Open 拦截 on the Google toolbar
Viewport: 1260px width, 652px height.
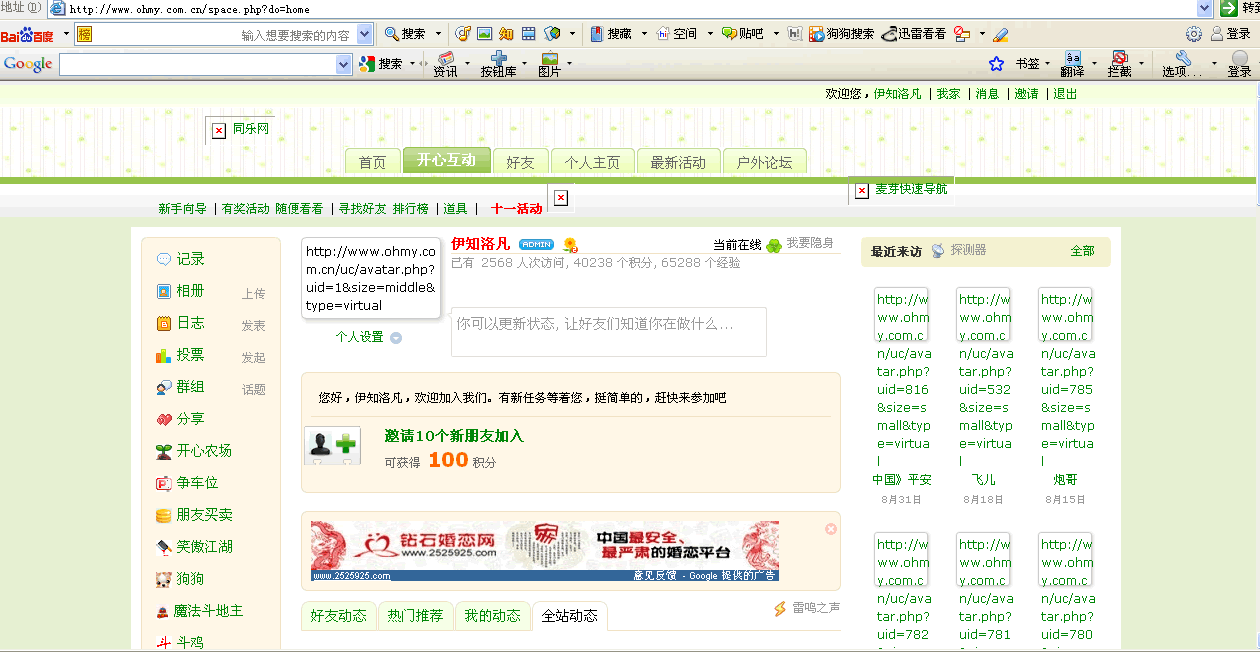[x=1120, y=65]
